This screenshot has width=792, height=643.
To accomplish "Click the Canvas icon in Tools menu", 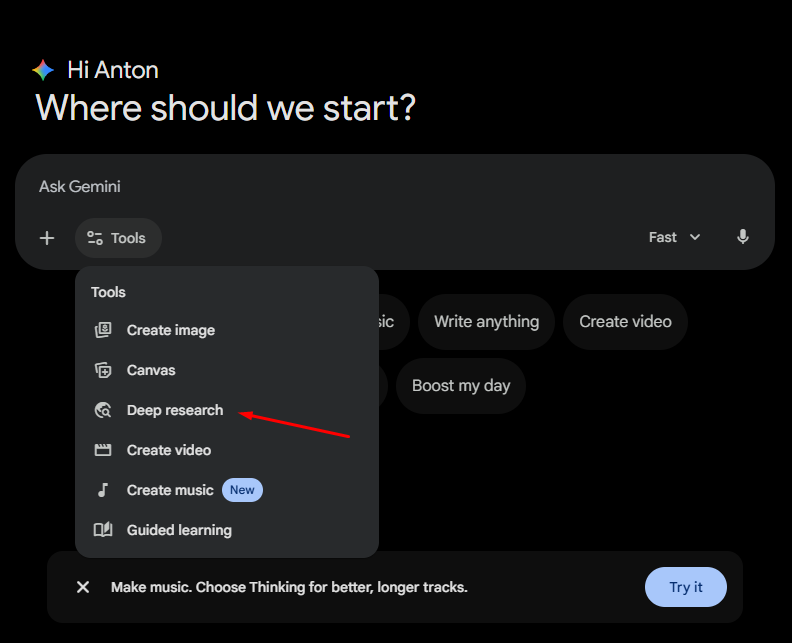I will 103,370.
